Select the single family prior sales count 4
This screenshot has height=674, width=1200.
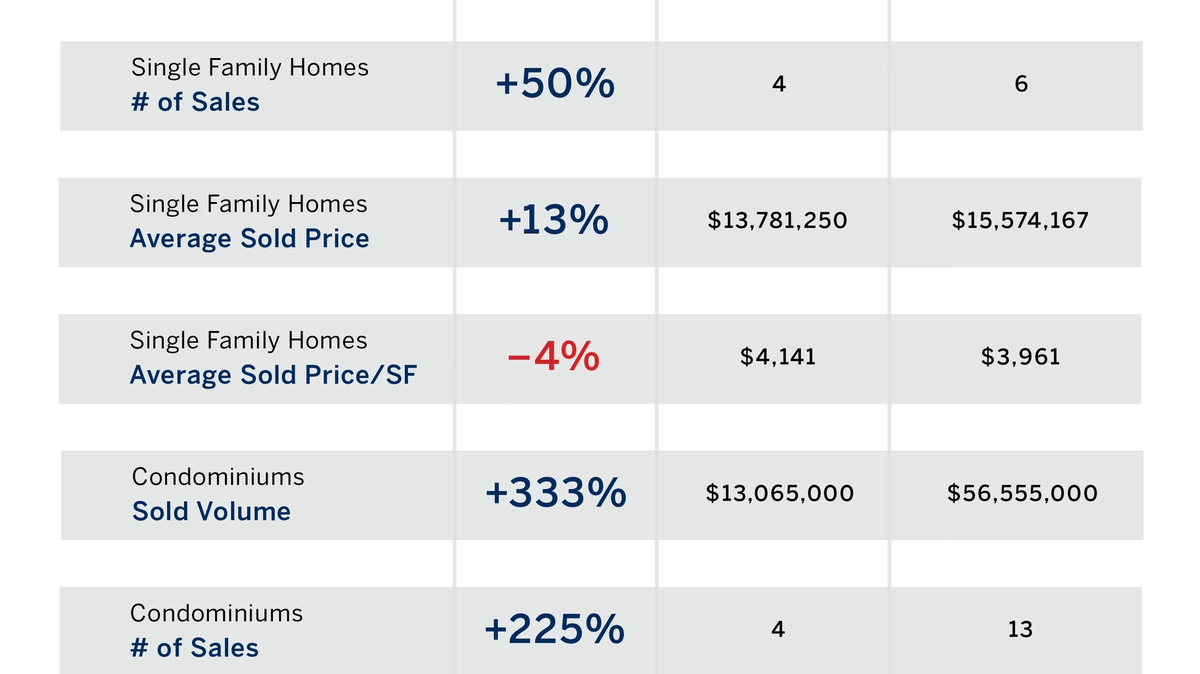point(779,85)
